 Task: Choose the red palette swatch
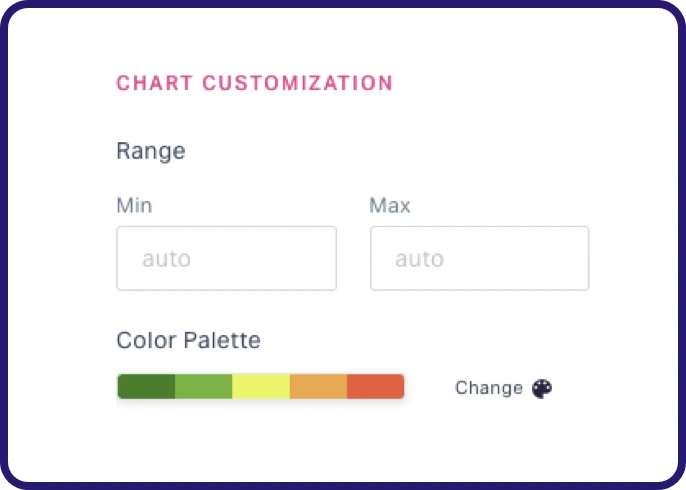376,387
